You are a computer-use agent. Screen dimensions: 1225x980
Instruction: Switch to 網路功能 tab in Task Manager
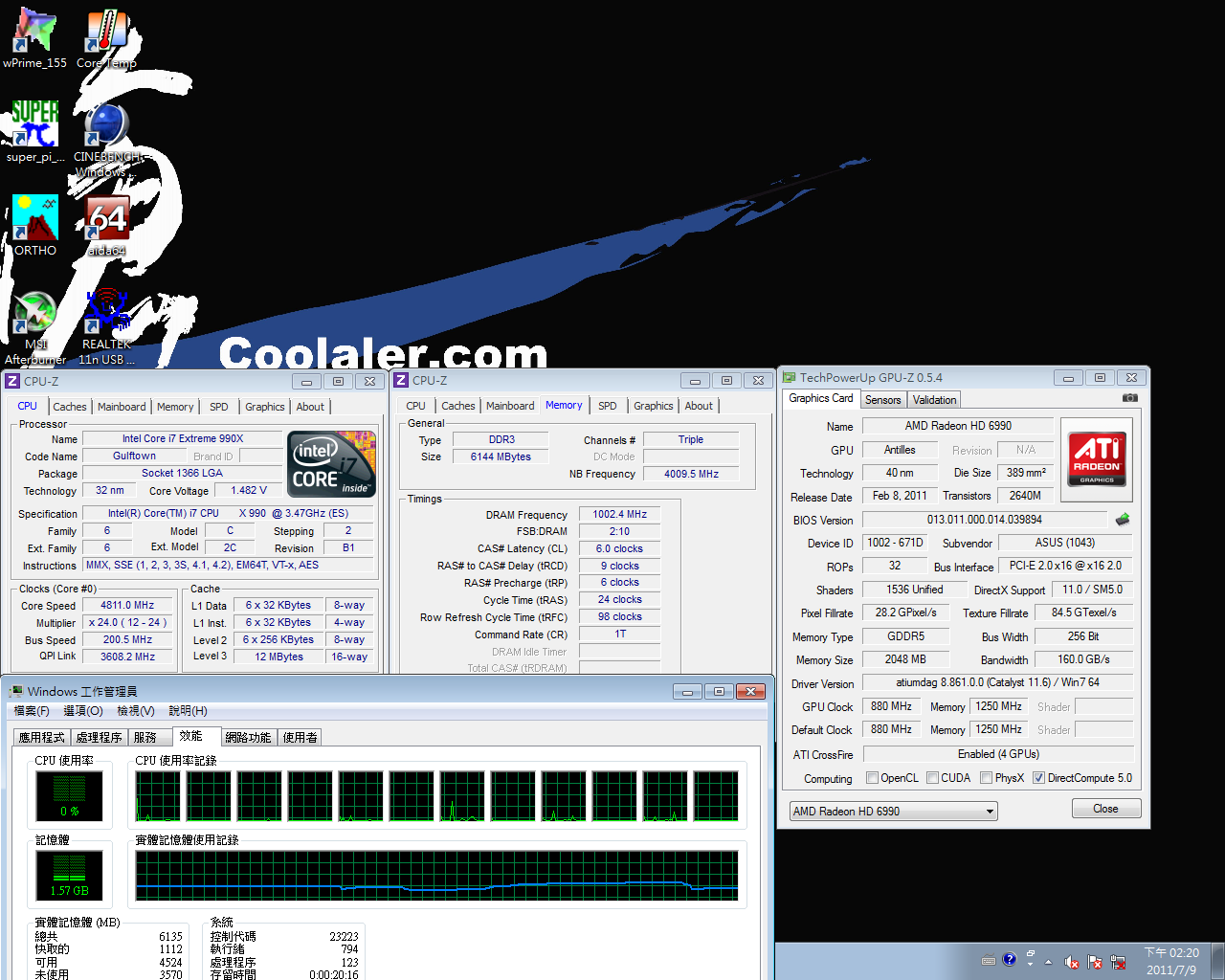(x=249, y=738)
